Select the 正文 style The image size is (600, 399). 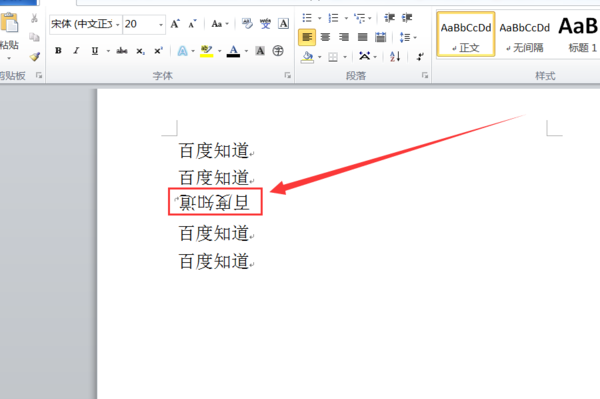466,34
